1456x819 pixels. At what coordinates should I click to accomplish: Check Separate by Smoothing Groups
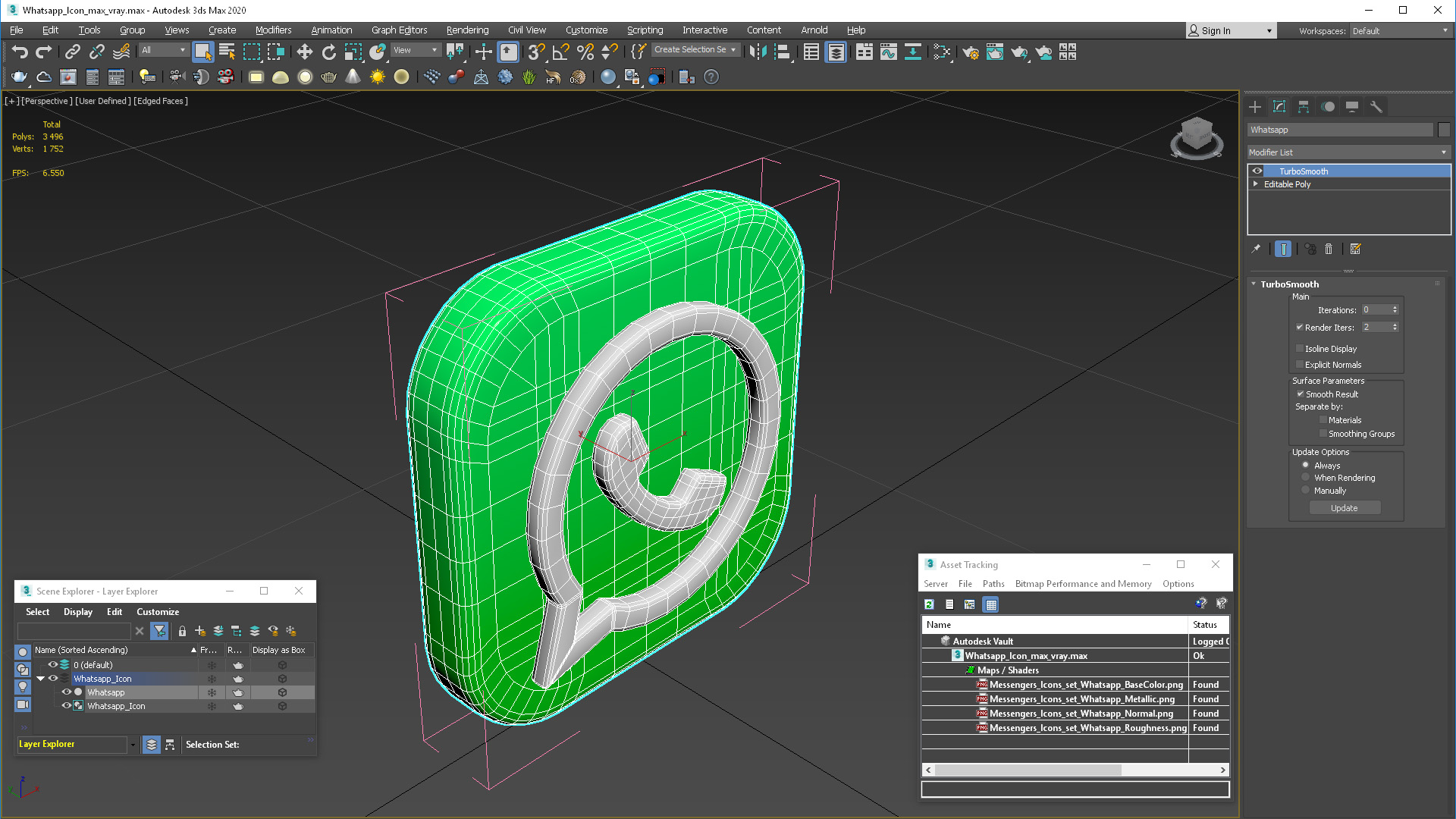[x=1323, y=434]
